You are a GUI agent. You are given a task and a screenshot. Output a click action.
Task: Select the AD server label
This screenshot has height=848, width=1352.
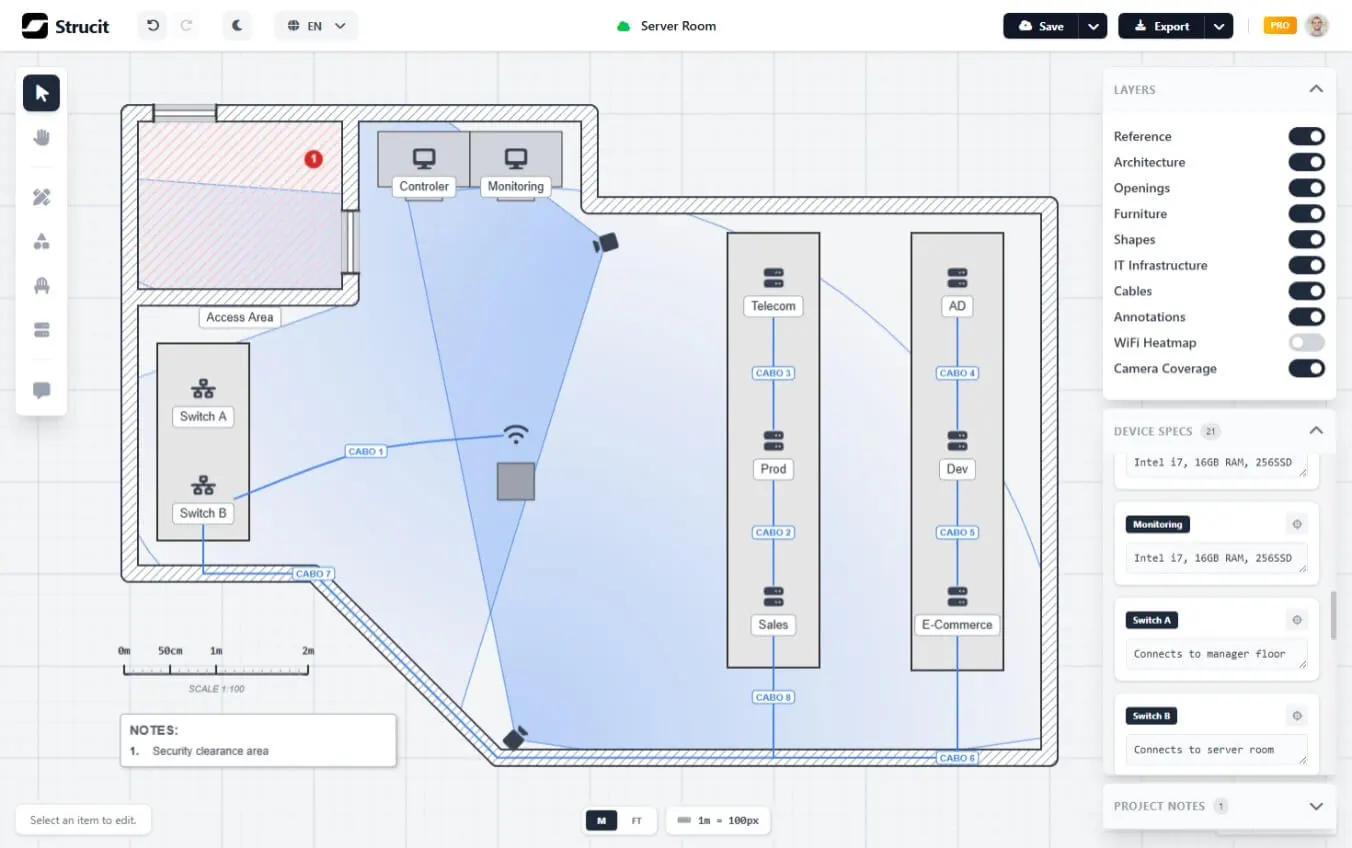click(x=957, y=306)
